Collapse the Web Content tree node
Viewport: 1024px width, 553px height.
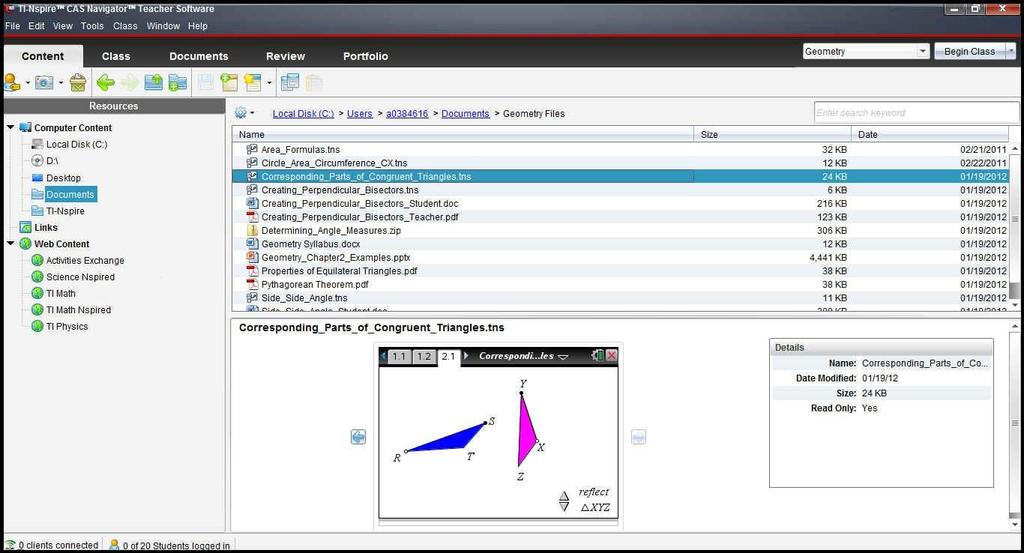pyautogui.click(x=10, y=244)
